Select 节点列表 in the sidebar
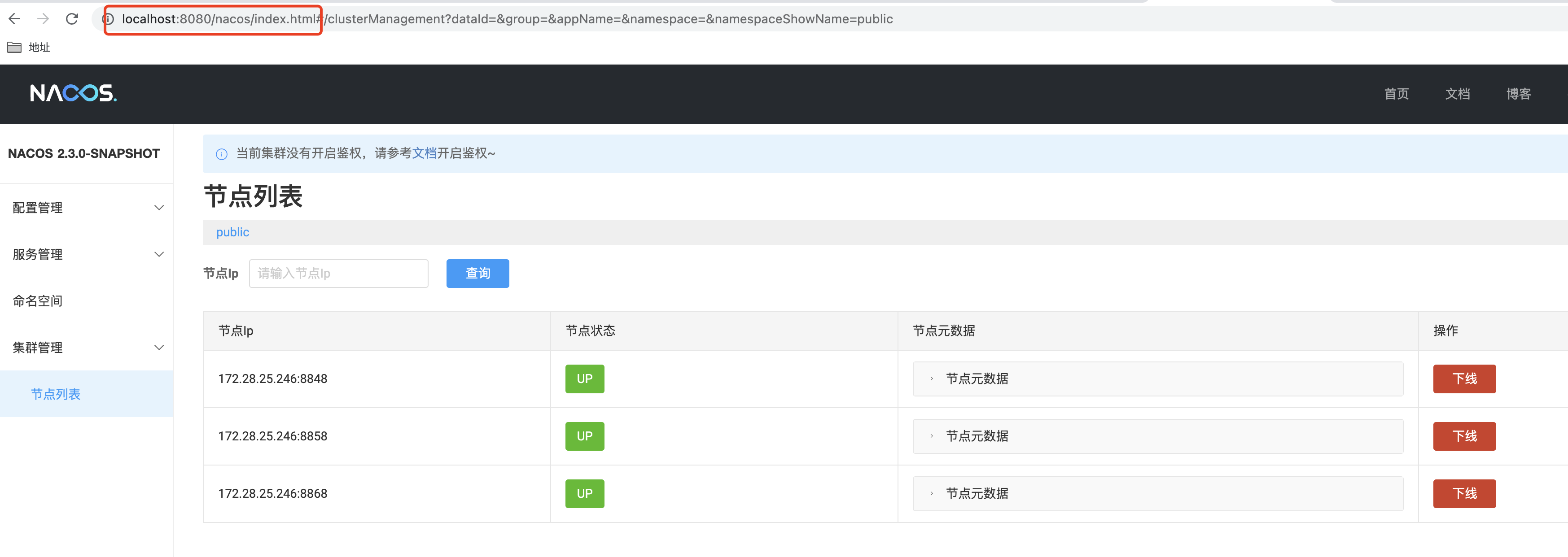Screen dimensions: 1568x557 [87, 394]
